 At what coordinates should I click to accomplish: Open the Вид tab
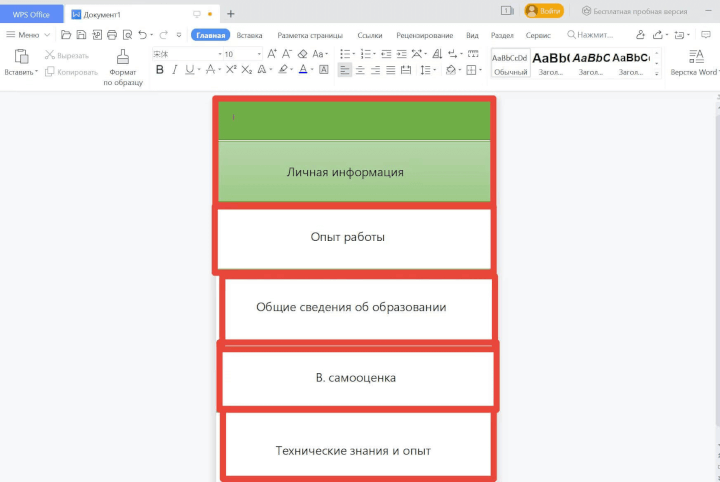tap(472, 35)
